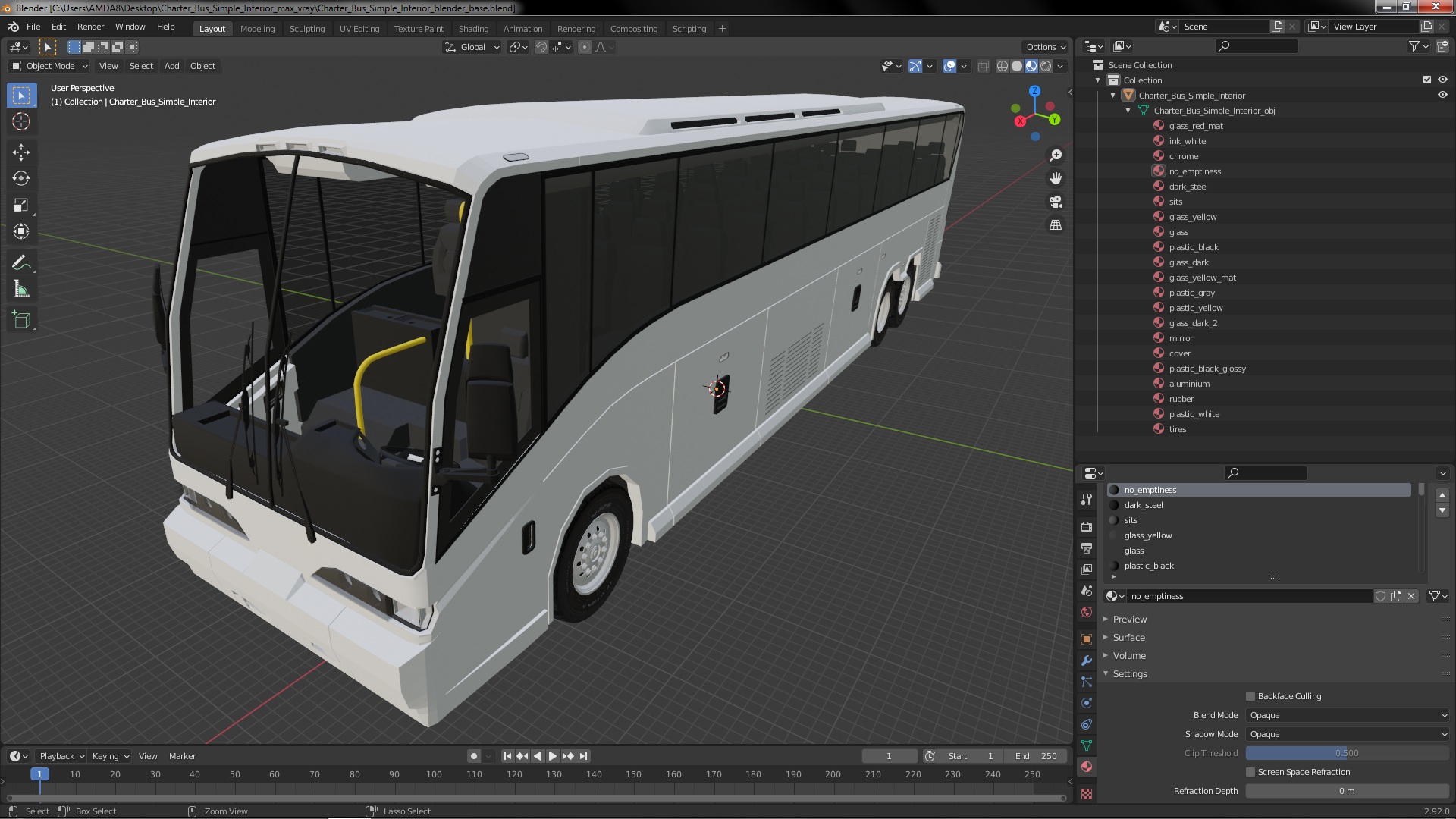Select the Move tool in toolbar
The image size is (1456, 819).
pos(21,152)
